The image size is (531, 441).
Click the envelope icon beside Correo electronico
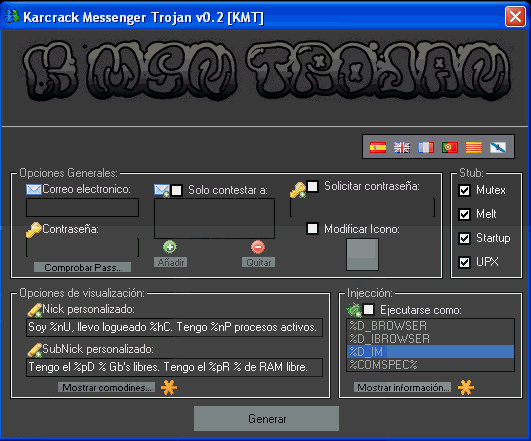[x=34, y=189]
